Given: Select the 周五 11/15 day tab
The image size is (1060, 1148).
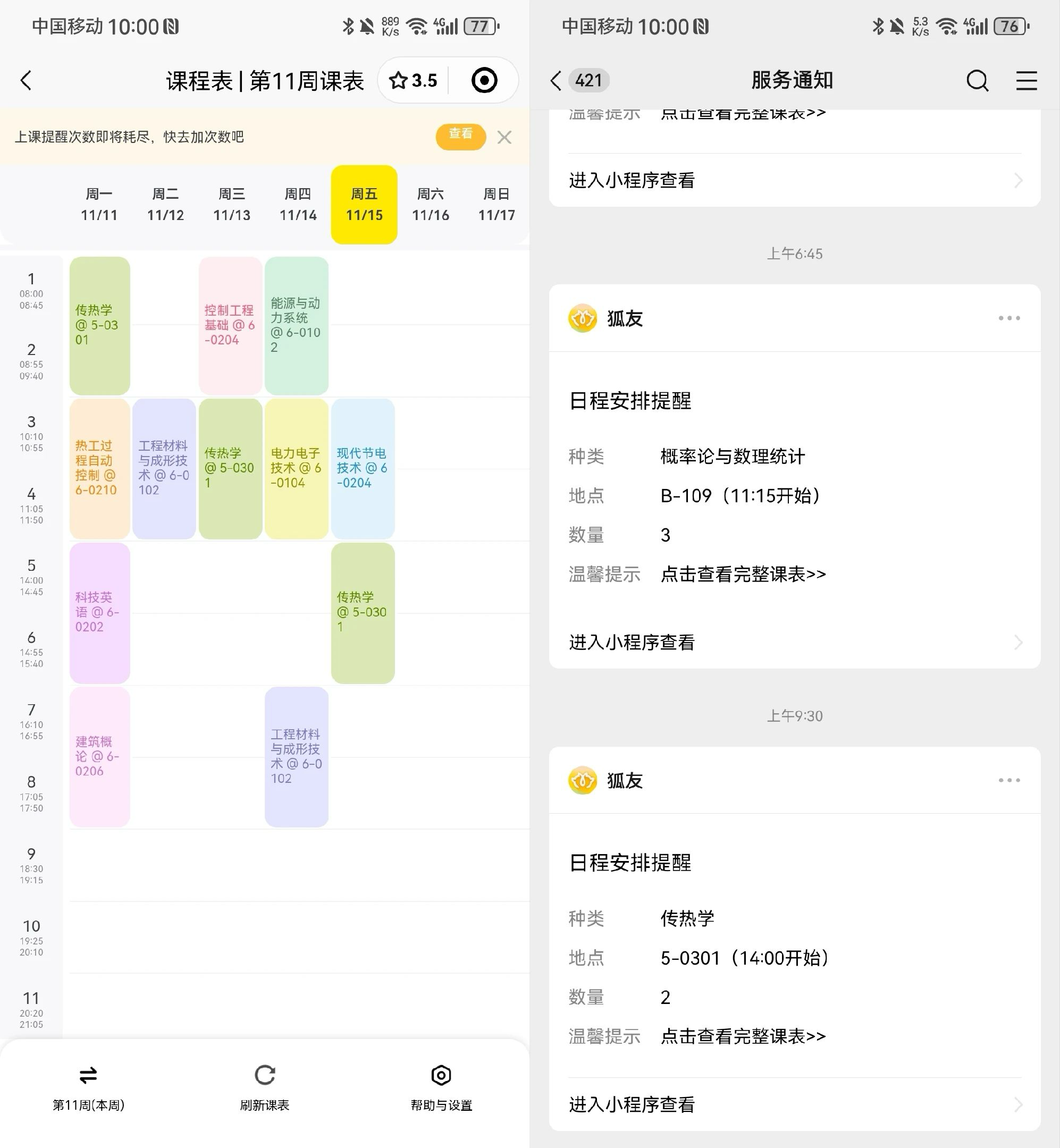Looking at the screenshot, I should click(x=364, y=205).
